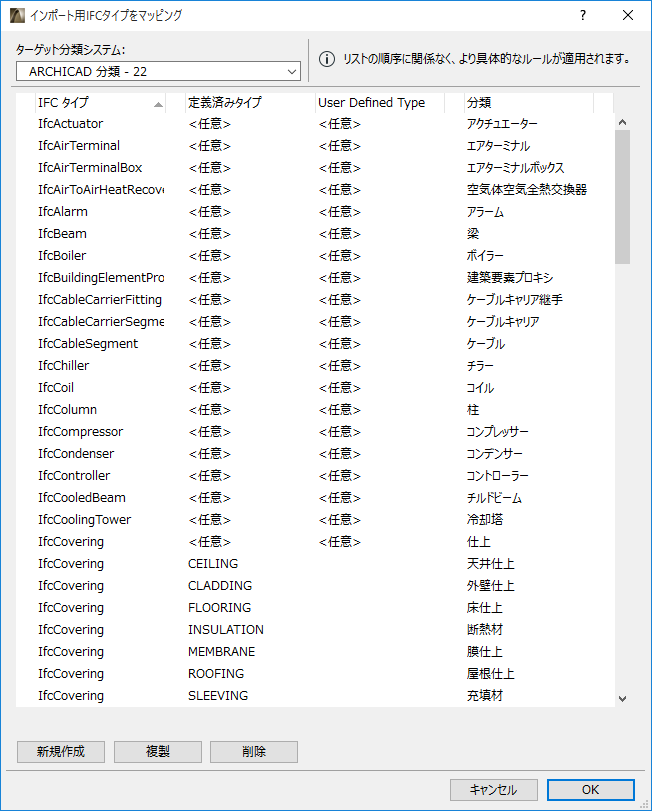Click the vertical scrollbar thumb

pyautogui.click(x=623, y=197)
